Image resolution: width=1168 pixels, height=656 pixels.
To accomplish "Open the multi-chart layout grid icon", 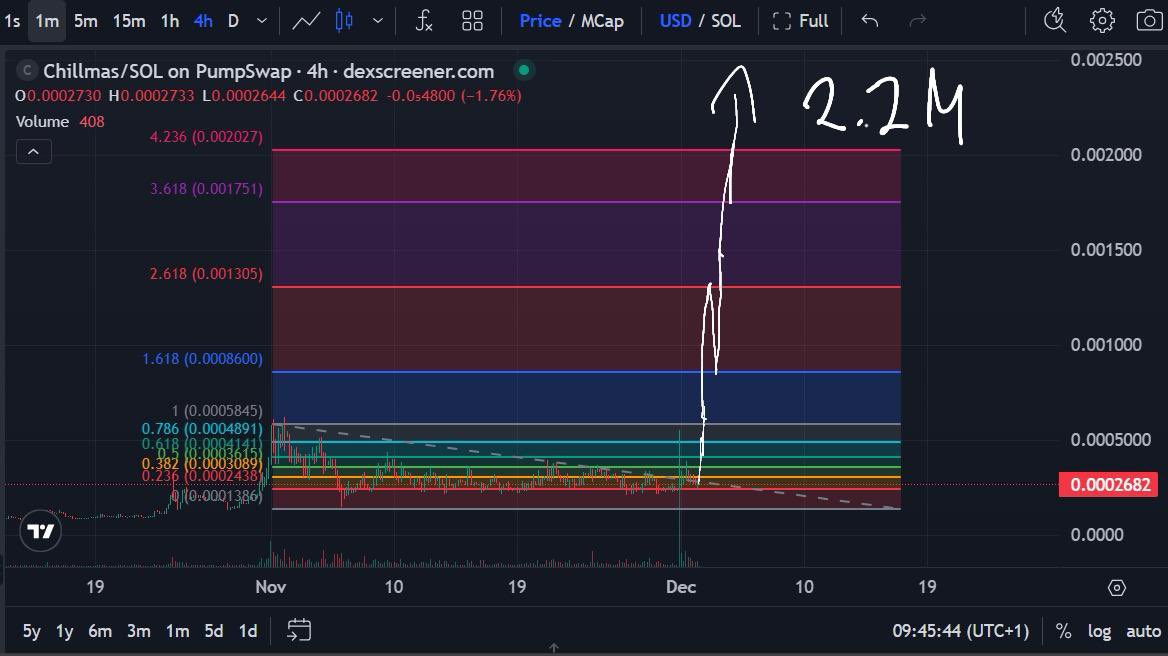I will pos(472,21).
